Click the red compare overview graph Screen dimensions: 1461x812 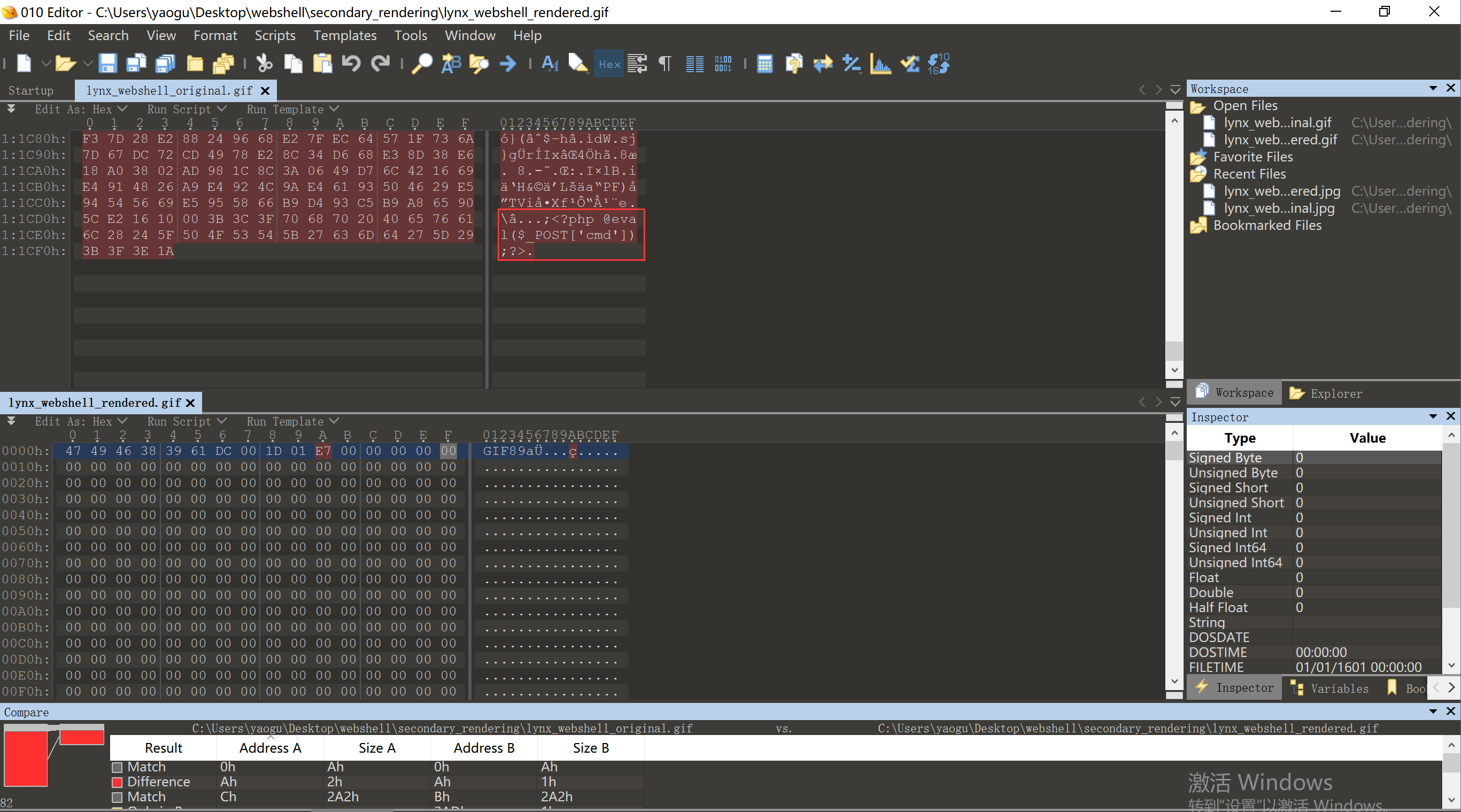[x=26, y=758]
